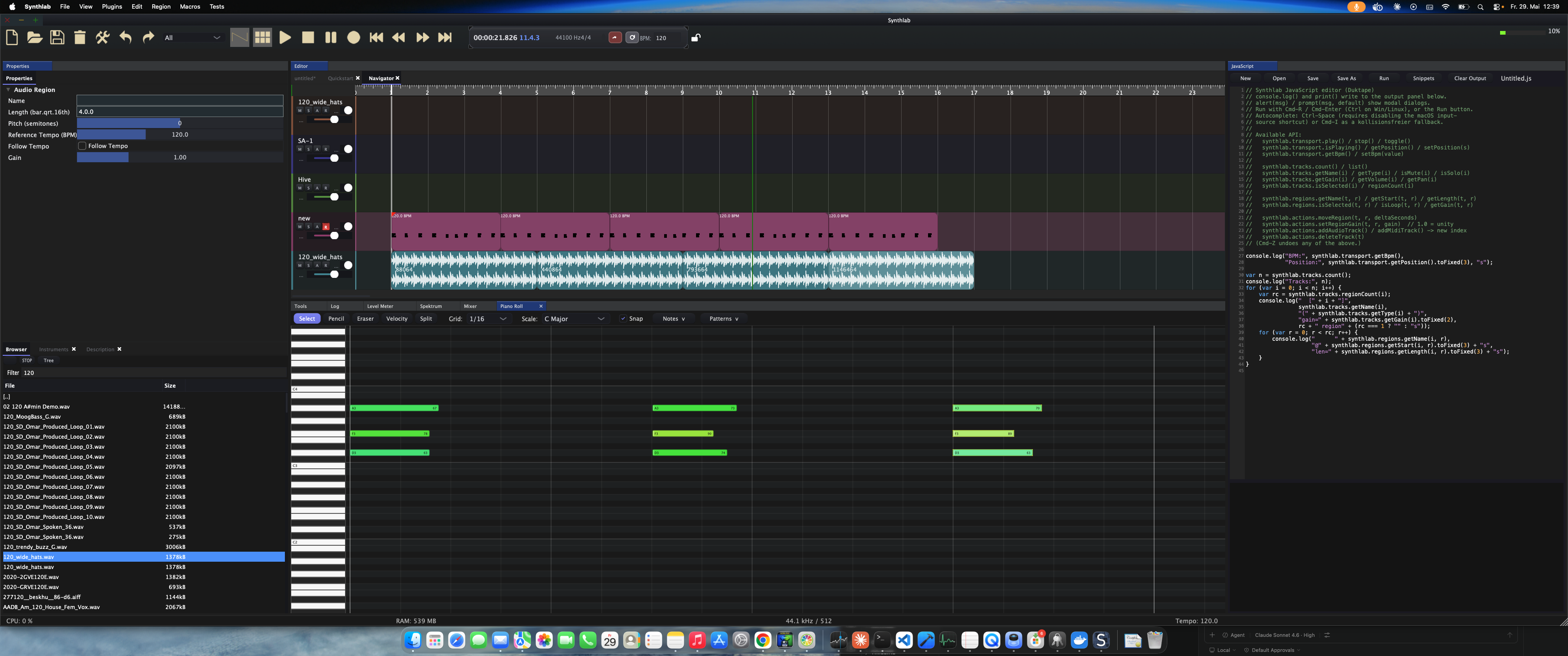Open a project with the folder icon
The height and width of the screenshot is (656, 1568).
pos(35,38)
